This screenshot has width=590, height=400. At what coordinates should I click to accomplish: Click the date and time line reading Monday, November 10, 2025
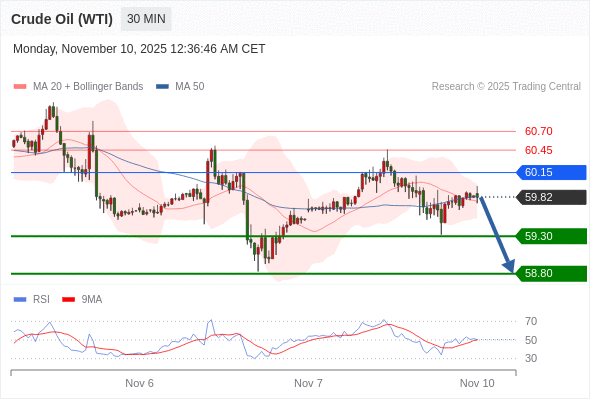point(139,49)
